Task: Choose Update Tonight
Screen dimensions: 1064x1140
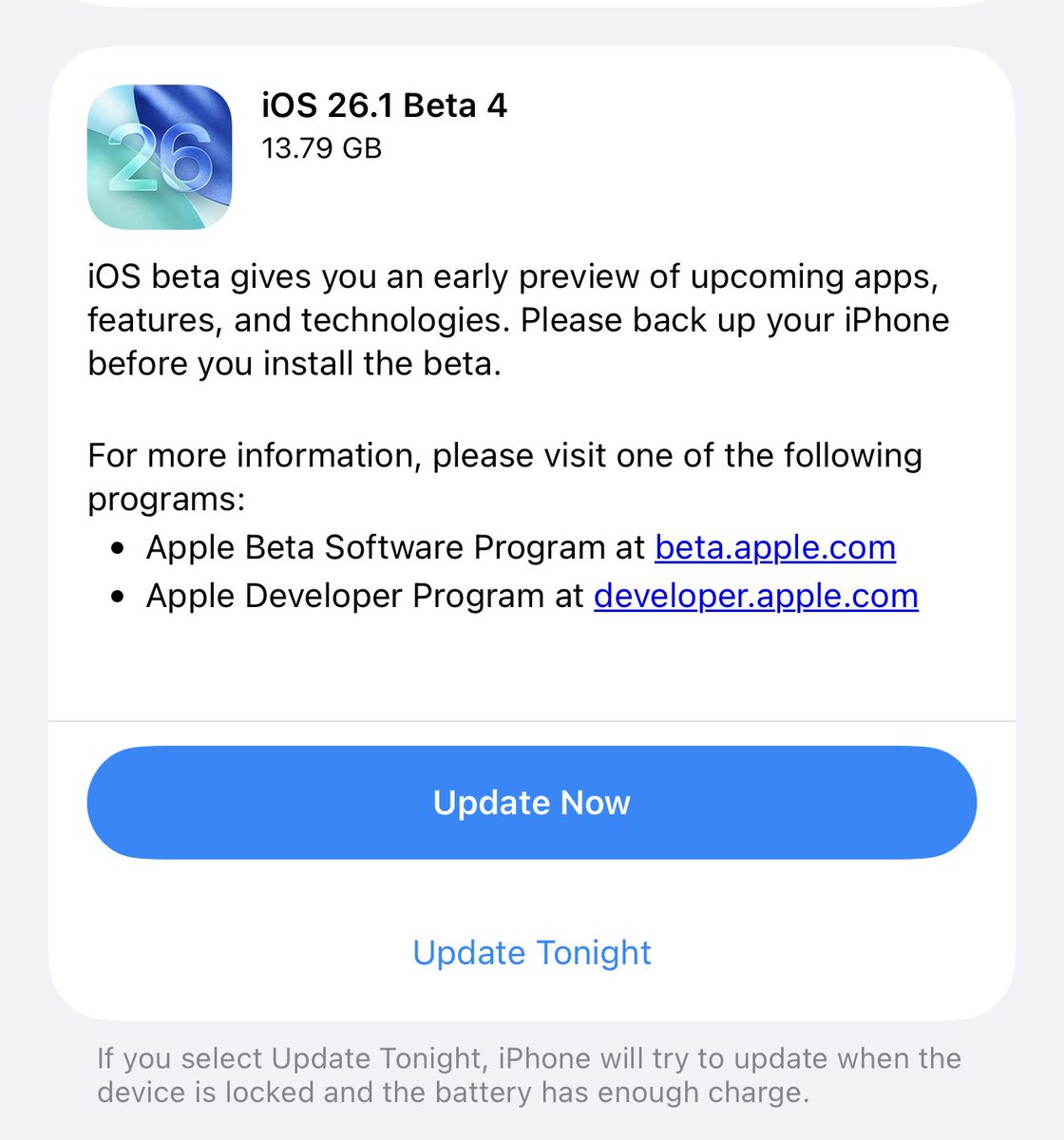Action: (x=532, y=952)
